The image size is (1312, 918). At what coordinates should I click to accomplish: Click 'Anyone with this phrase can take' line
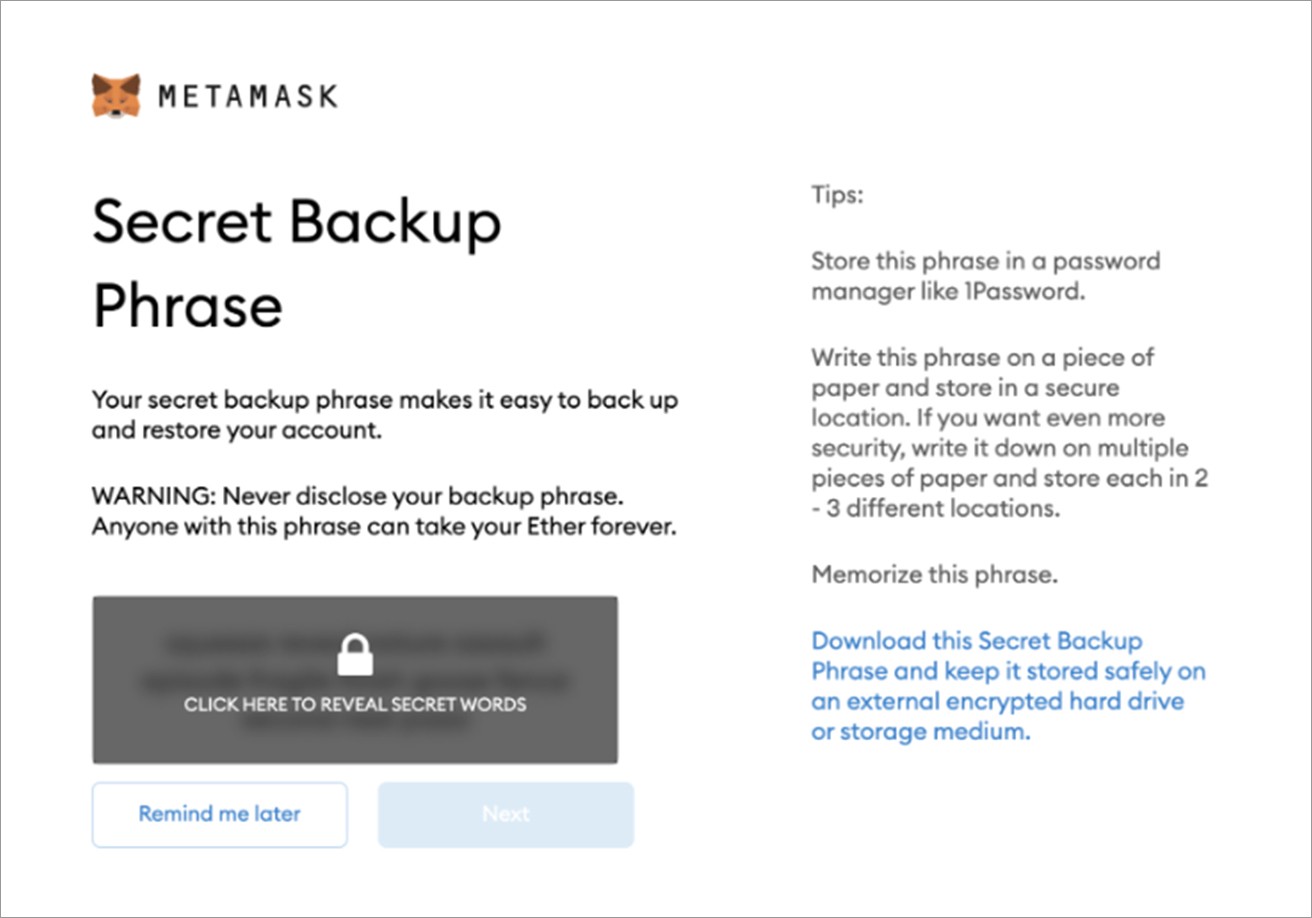click(x=384, y=526)
